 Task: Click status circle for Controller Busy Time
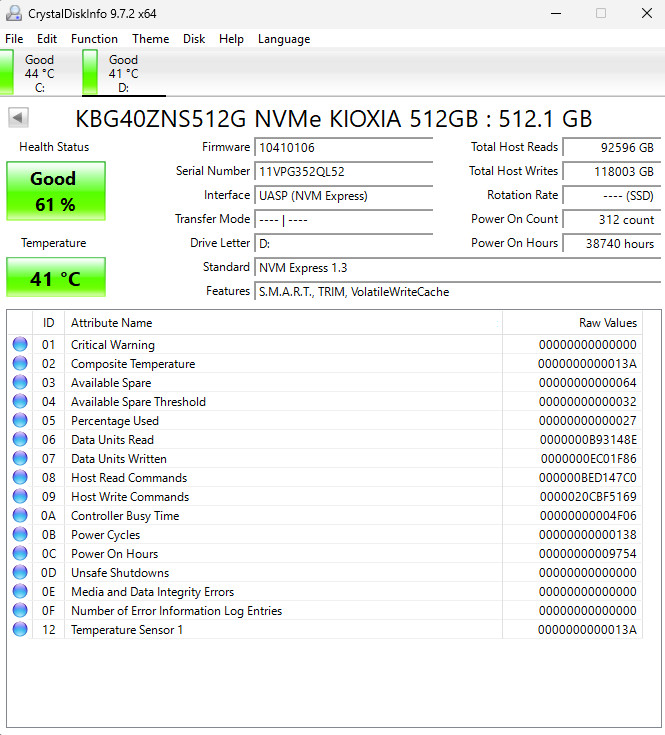coord(20,515)
